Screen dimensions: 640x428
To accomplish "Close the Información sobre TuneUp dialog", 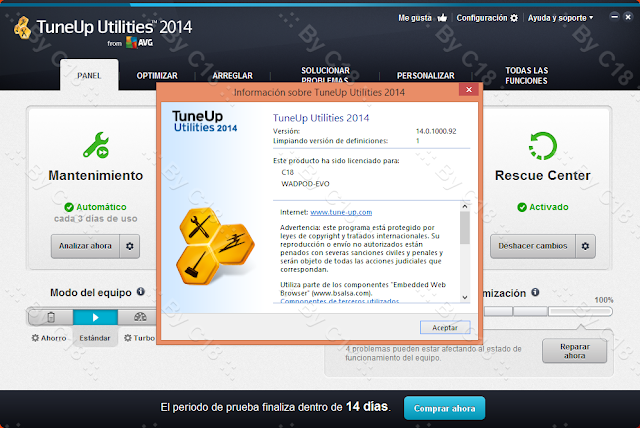I will pos(469,89).
